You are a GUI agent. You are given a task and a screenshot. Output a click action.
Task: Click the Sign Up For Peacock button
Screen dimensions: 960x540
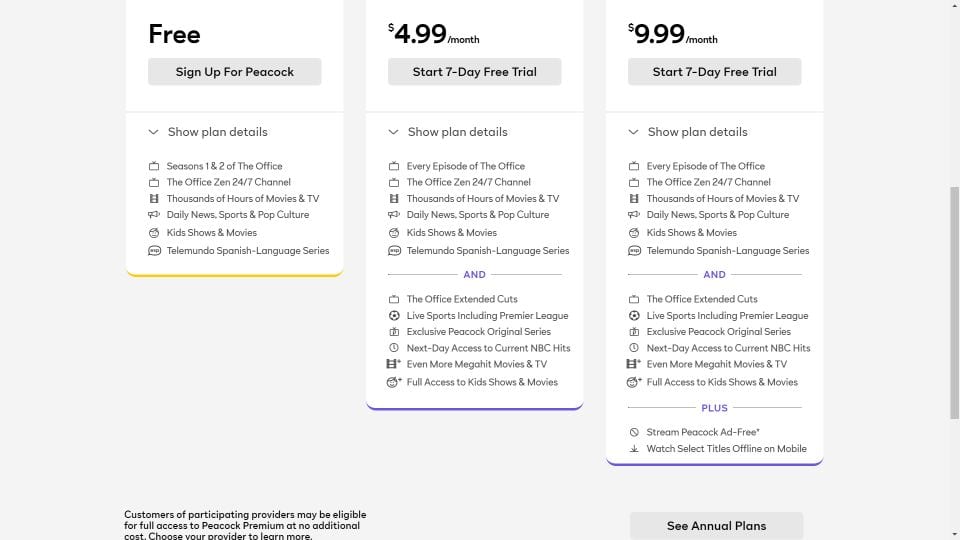tap(234, 72)
